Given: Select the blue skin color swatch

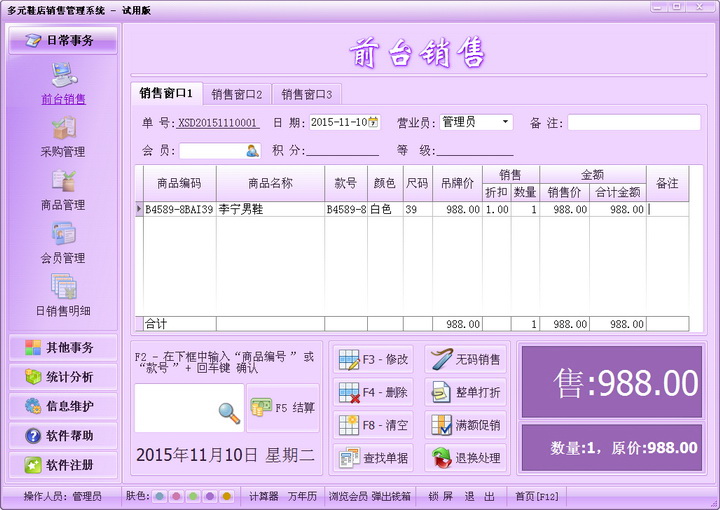Looking at the screenshot, I should 159,496.
